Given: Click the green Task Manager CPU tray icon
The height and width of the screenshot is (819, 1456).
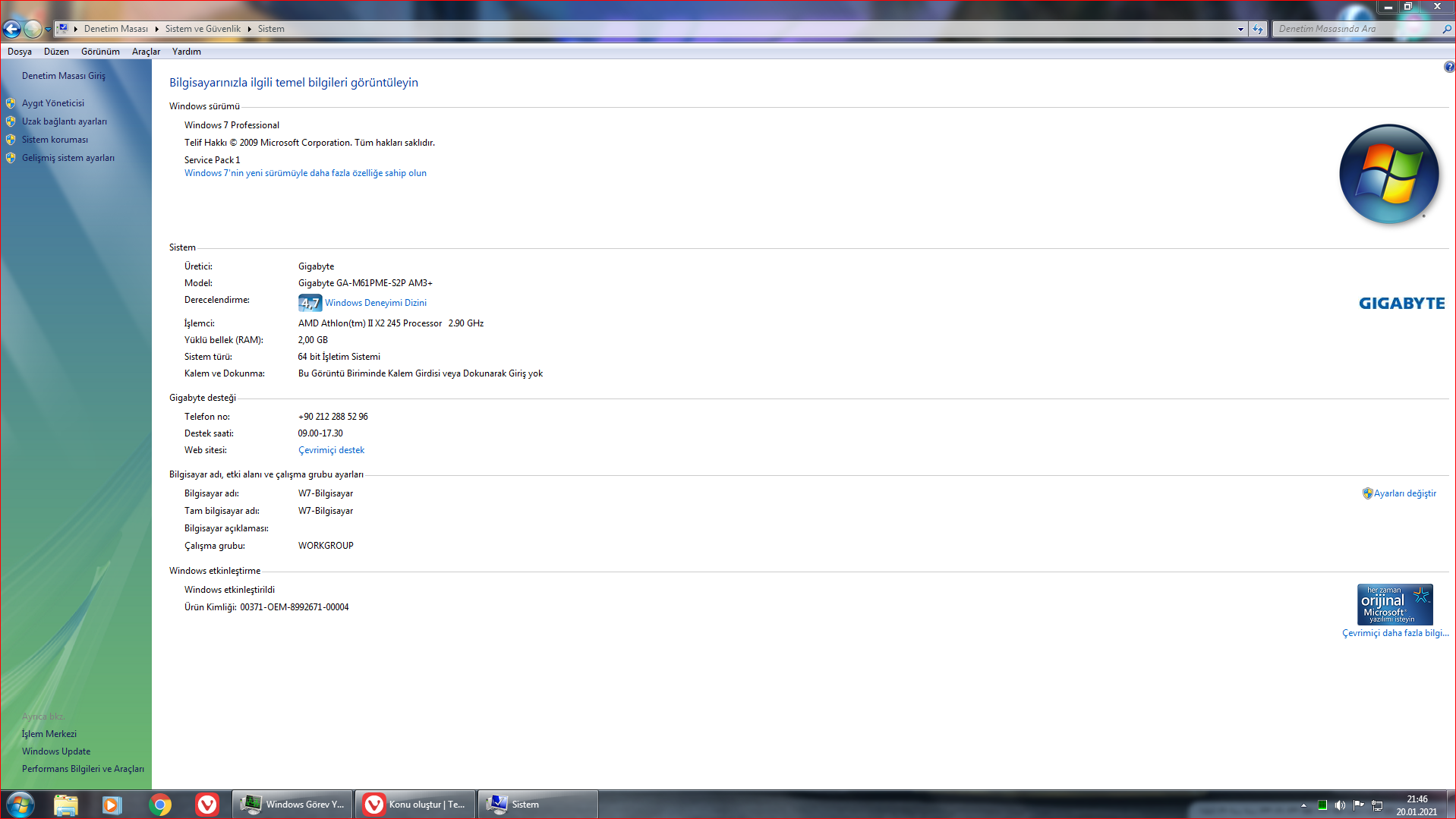Looking at the screenshot, I should (1322, 805).
